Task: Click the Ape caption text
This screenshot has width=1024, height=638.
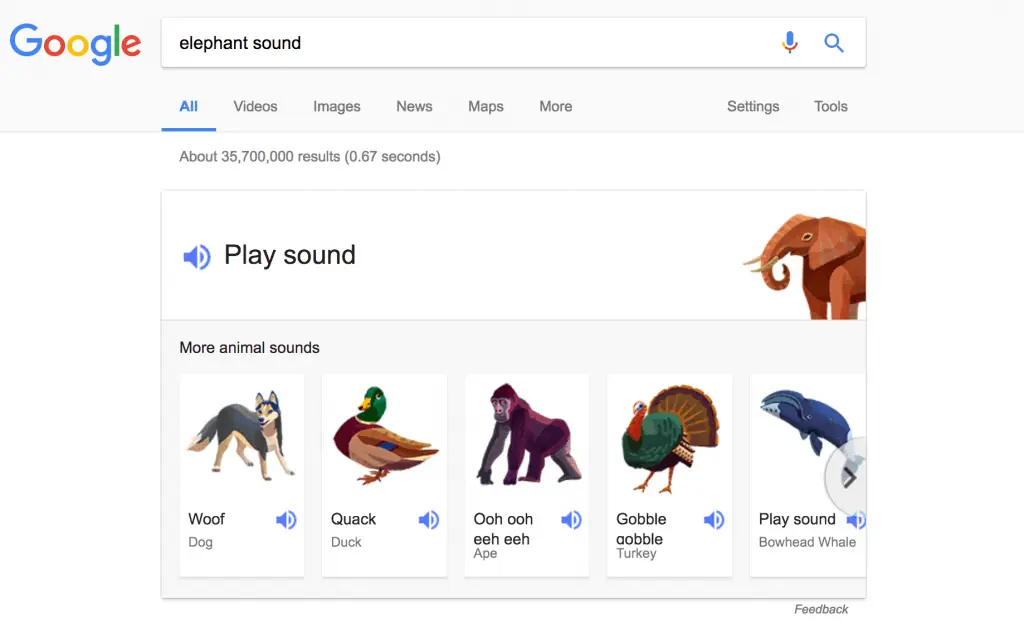Action: point(485,553)
